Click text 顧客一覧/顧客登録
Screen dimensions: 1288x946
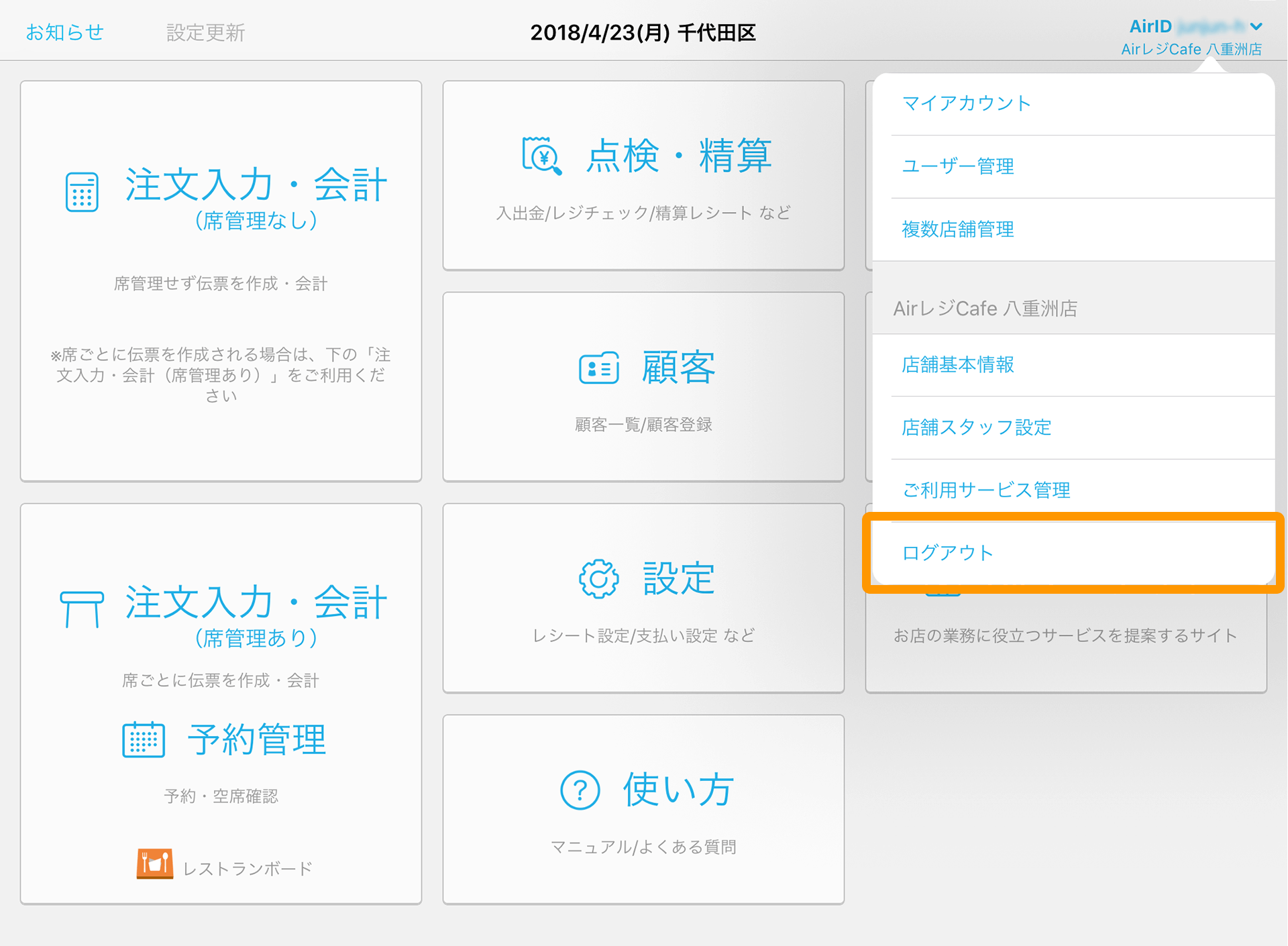tap(643, 425)
